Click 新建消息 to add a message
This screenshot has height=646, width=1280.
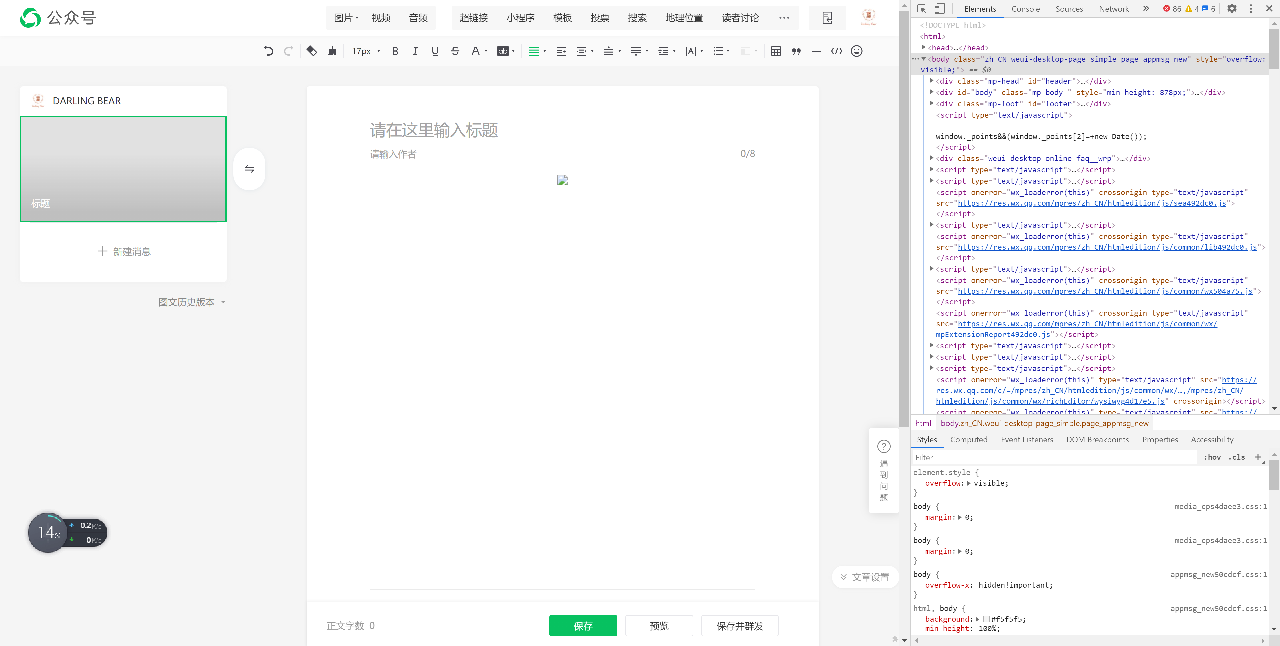coord(124,252)
